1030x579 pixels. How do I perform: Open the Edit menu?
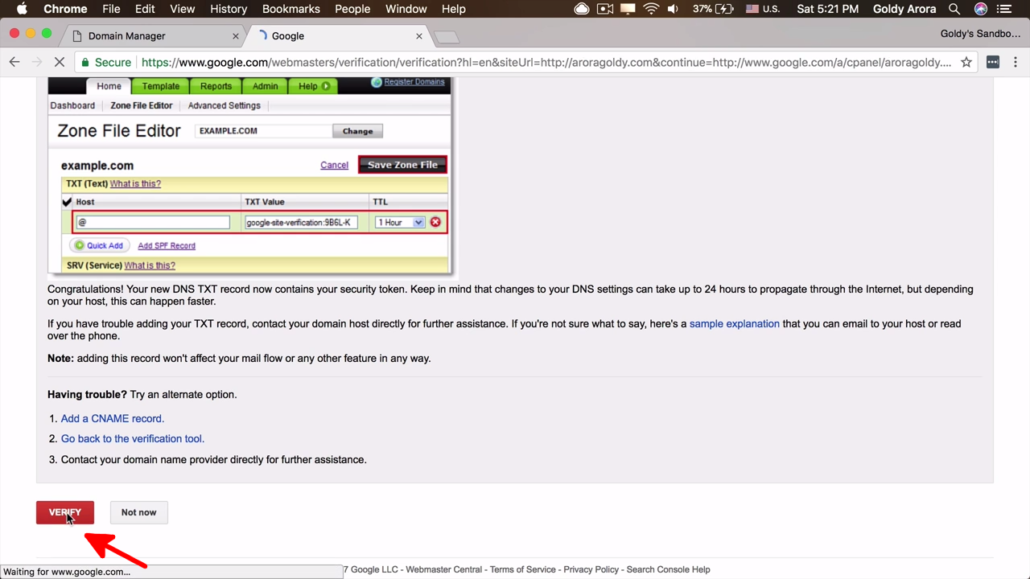click(x=145, y=9)
